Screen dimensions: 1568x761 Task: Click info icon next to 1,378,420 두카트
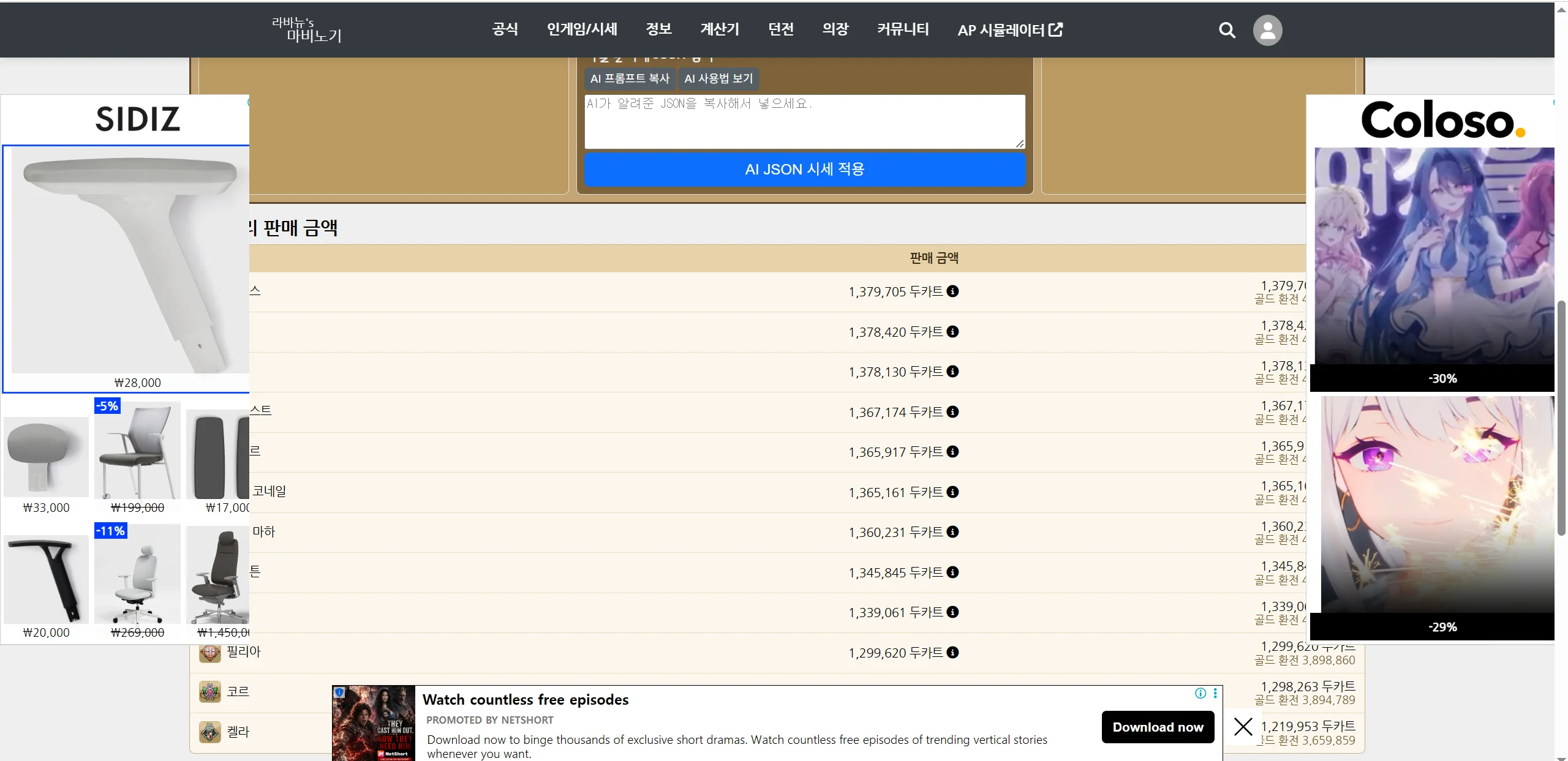pyautogui.click(x=952, y=332)
